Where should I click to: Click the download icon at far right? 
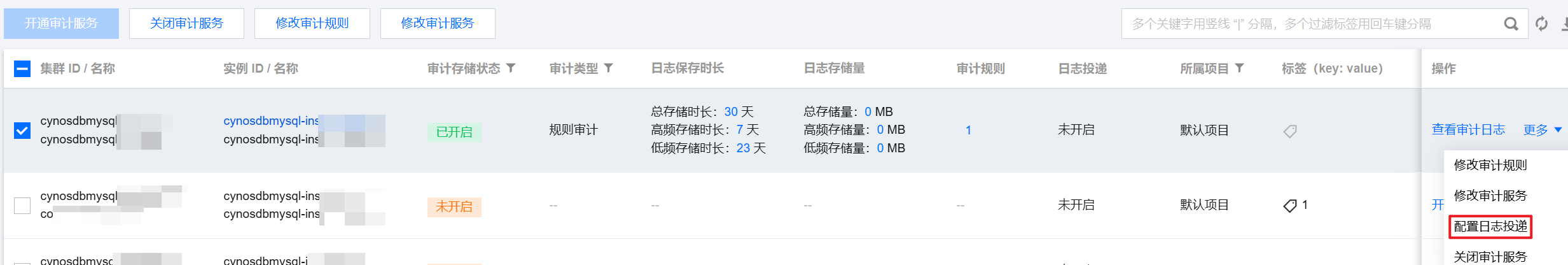[x=1564, y=24]
